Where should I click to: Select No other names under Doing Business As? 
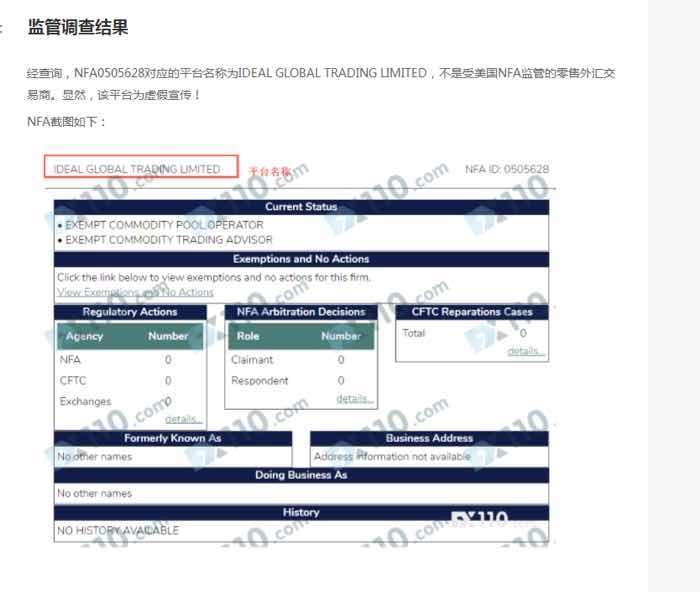click(x=95, y=493)
